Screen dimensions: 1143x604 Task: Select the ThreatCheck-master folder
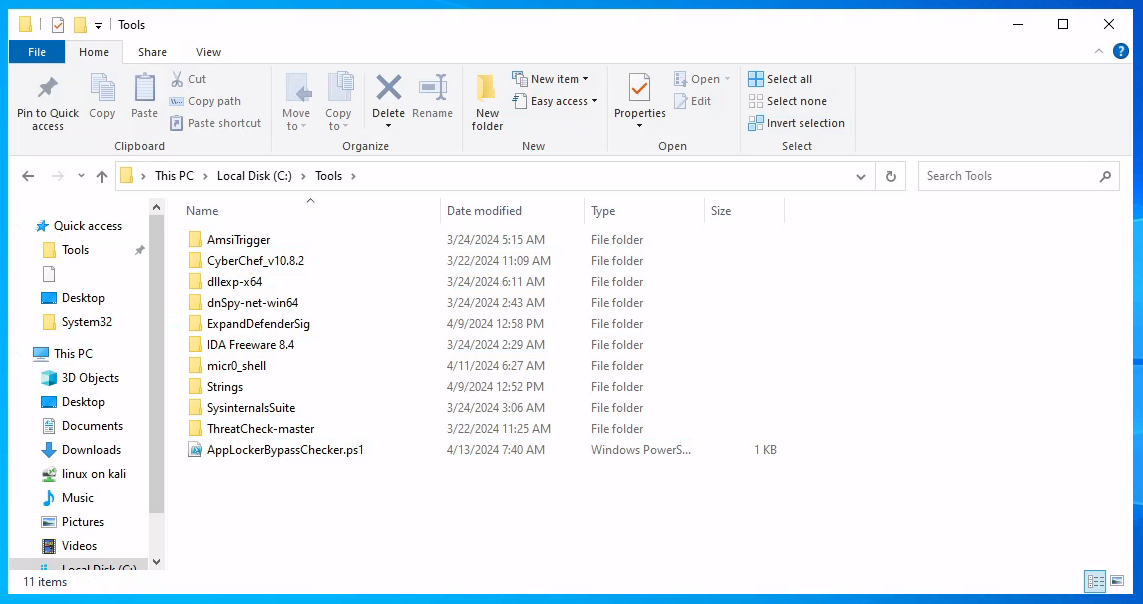(x=260, y=430)
